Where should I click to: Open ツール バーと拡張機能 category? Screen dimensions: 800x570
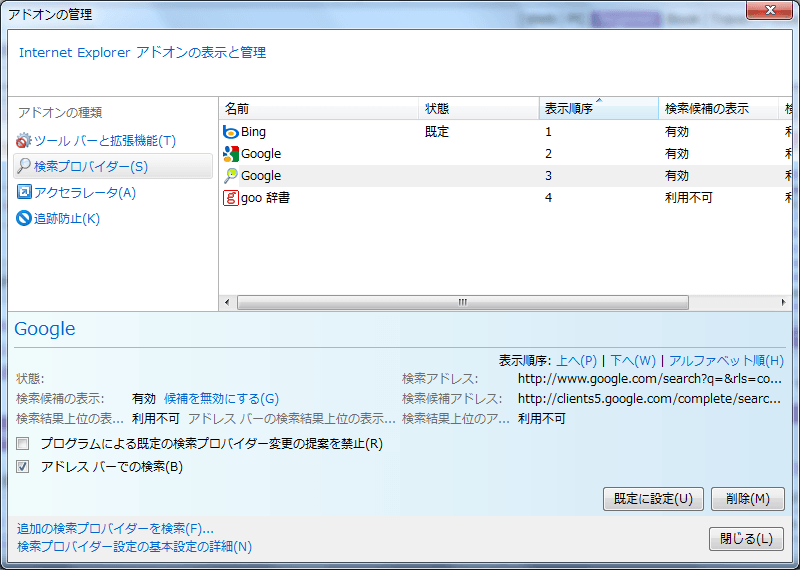coord(105,141)
